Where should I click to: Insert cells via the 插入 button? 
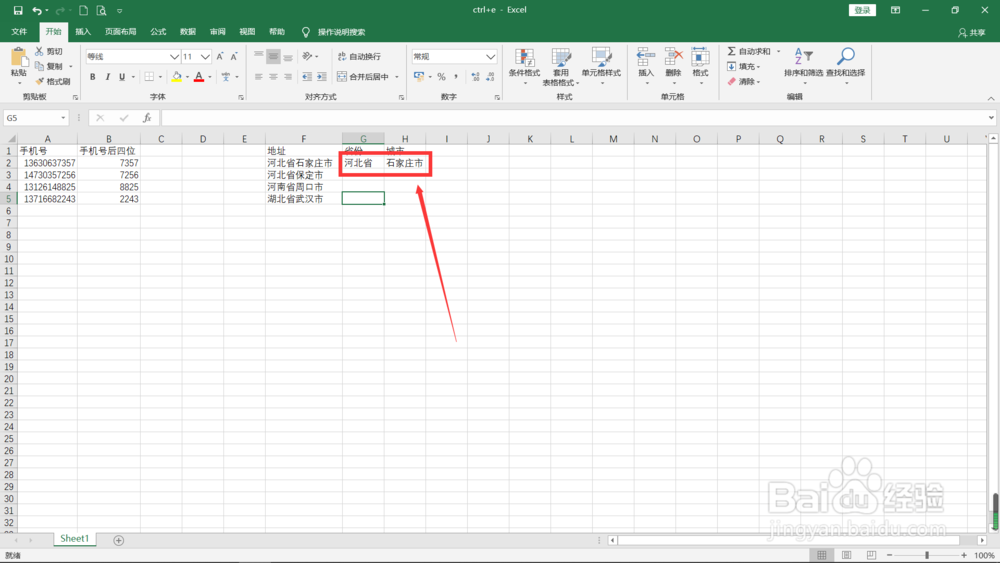coord(646,66)
